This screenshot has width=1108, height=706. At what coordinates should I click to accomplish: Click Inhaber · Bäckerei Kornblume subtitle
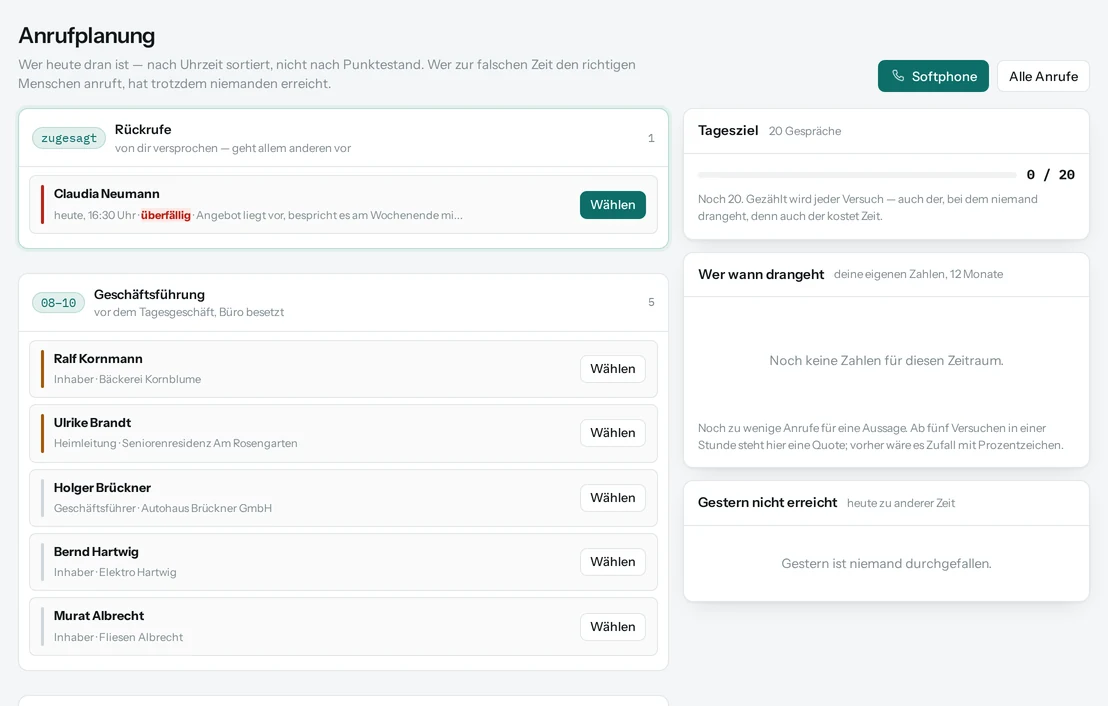click(127, 380)
